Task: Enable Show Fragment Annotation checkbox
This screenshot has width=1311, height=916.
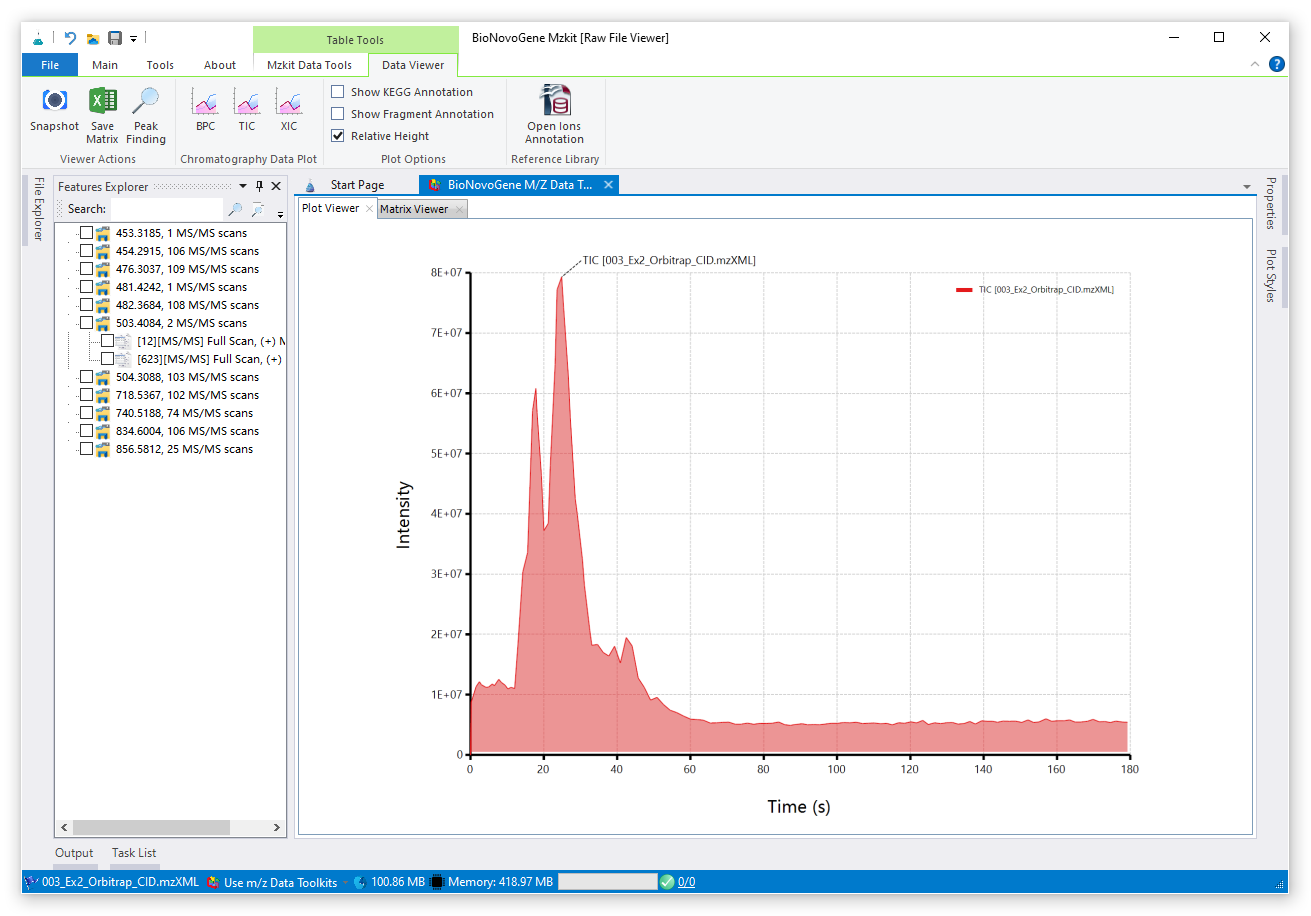Action: click(338, 114)
